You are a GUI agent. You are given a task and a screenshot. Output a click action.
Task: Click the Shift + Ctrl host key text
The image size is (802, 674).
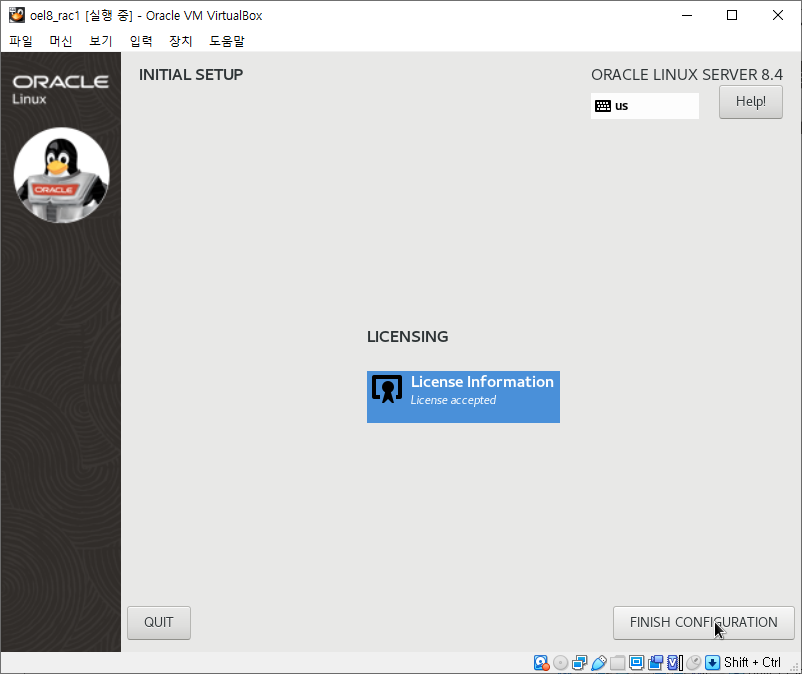click(x=752, y=663)
